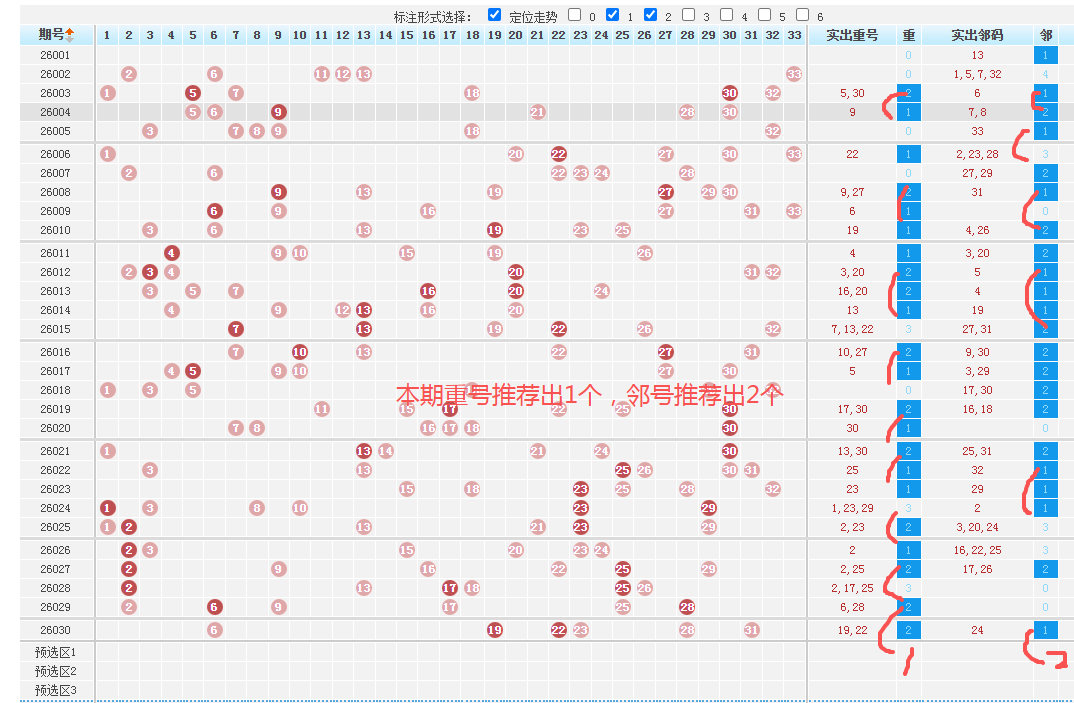1074x703 pixels.
Task: Select the 邻 column header
Action: tap(1046, 35)
